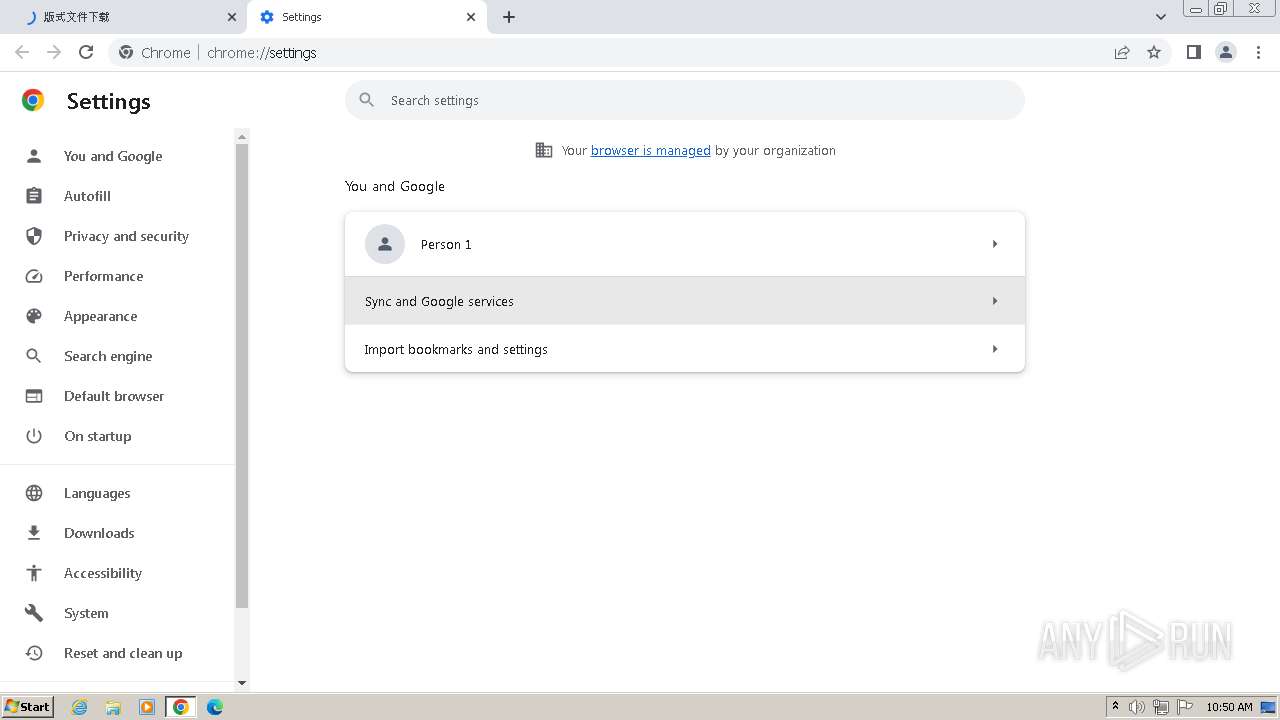This screenshot has width=1280, height=720.
Task: Click the Performance gauge icon
Action: pos(34,276)
